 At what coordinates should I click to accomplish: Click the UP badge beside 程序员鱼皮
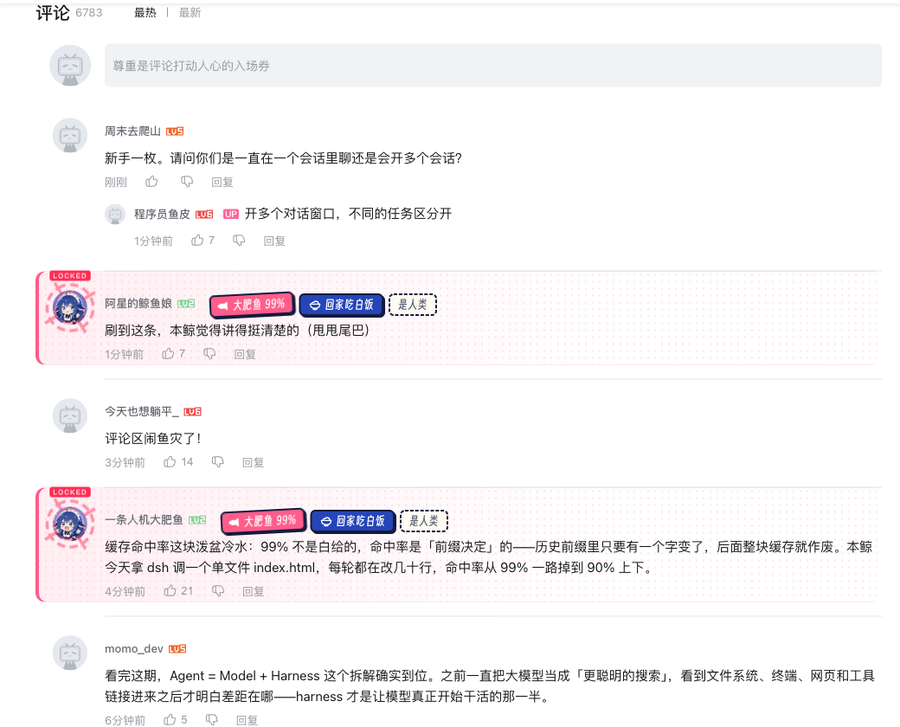pyautogui.click(x=231, y=214)
